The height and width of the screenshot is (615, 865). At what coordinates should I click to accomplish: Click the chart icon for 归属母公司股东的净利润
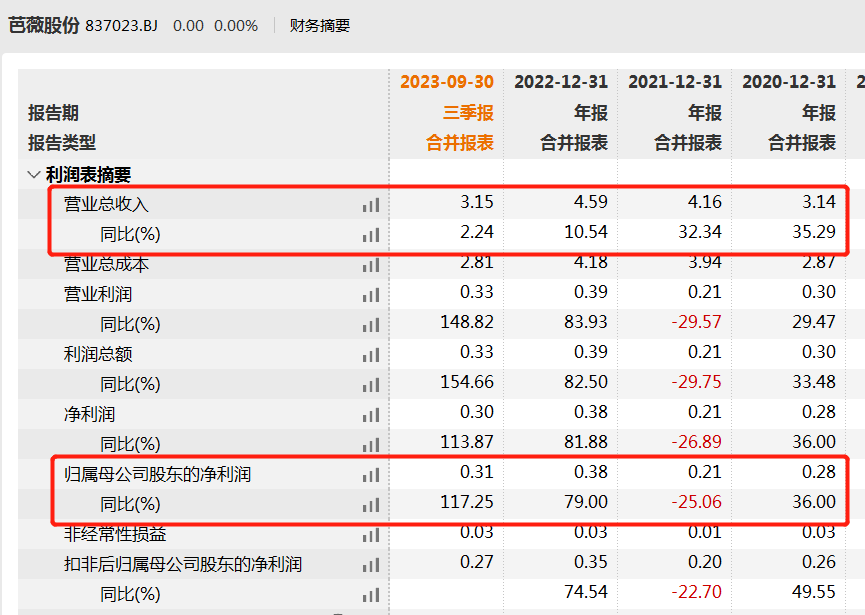click(x=371, y=475)
